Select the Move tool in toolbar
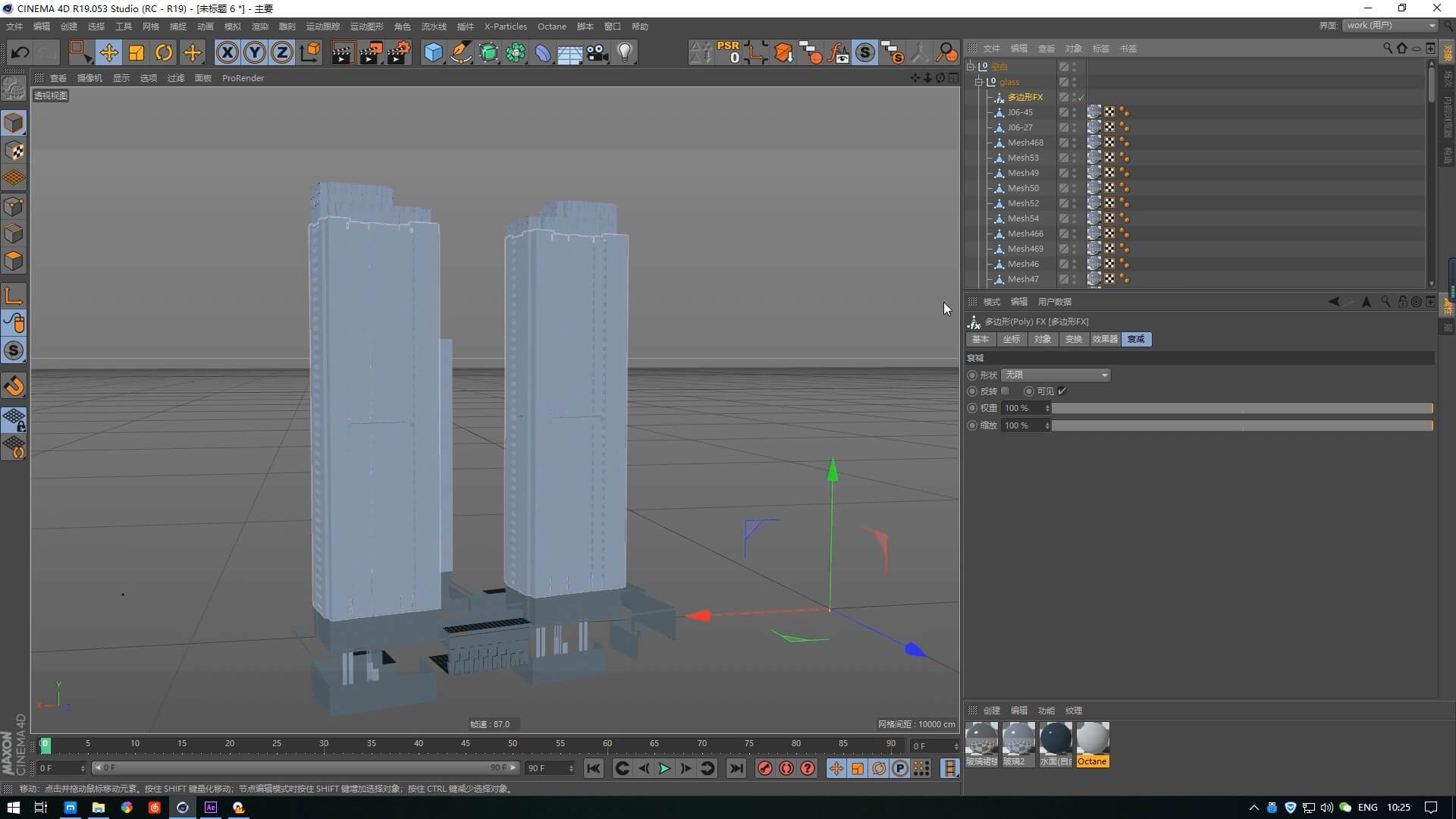This screenshot has height=819, width=1456. pyautogui.click(x=108, y=52)
